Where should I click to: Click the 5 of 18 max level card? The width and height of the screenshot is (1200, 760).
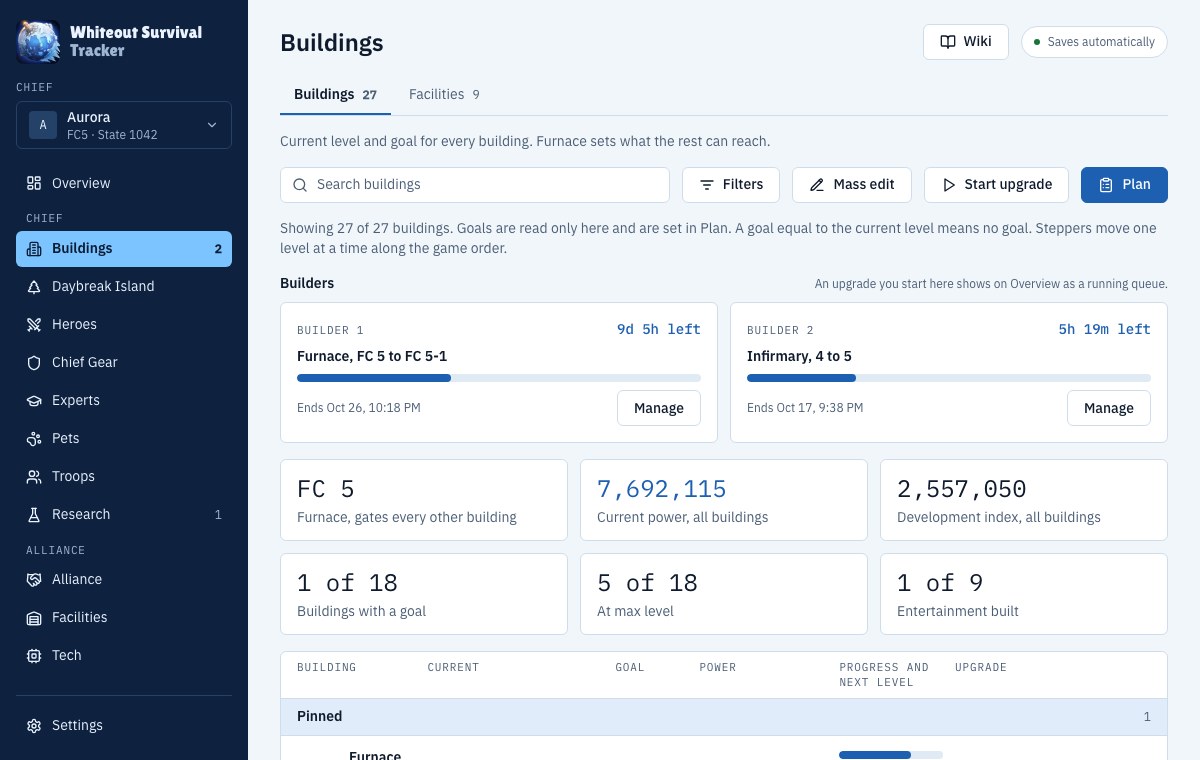pos(724,594)
